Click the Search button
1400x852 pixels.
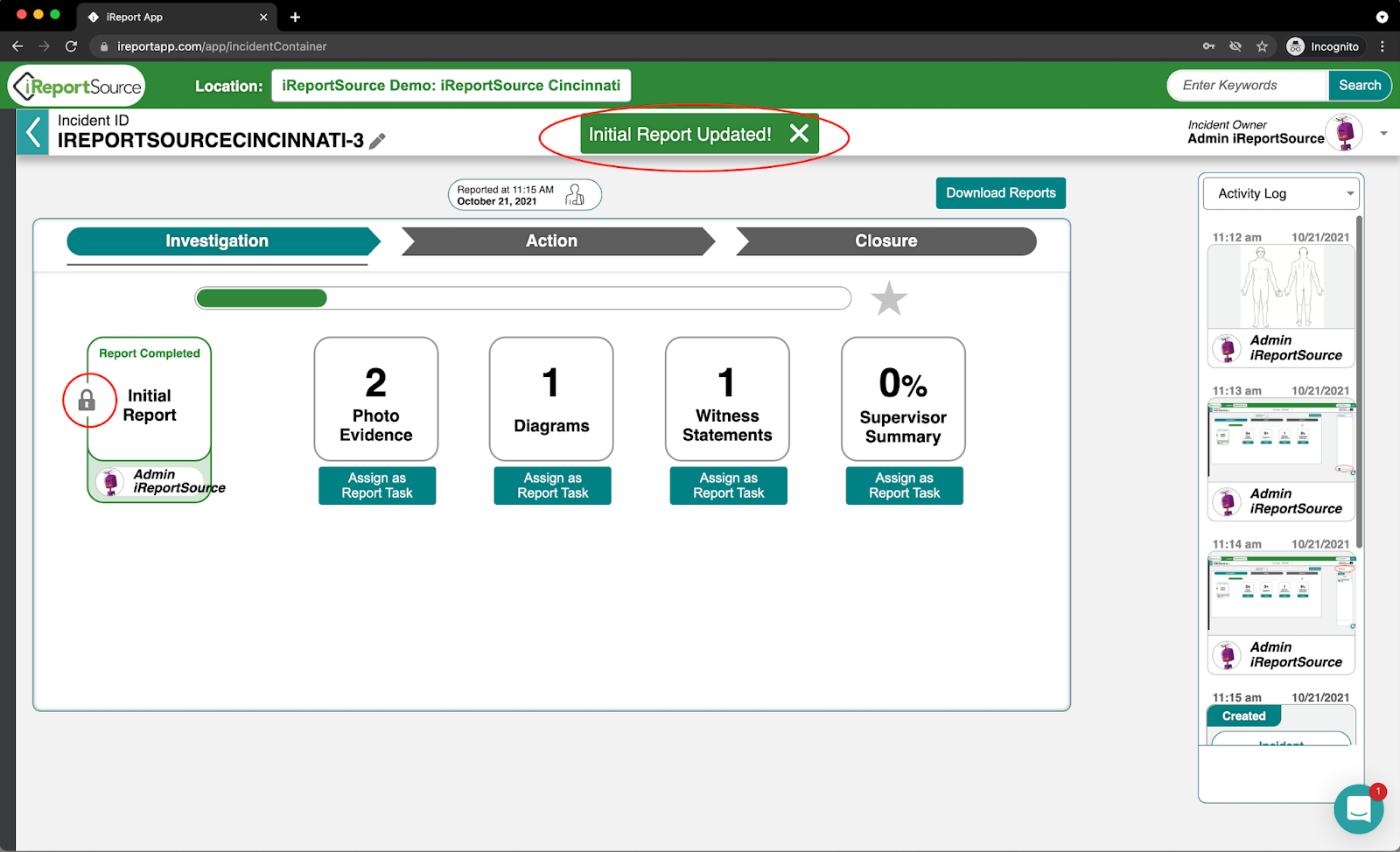click(1360, 86)
